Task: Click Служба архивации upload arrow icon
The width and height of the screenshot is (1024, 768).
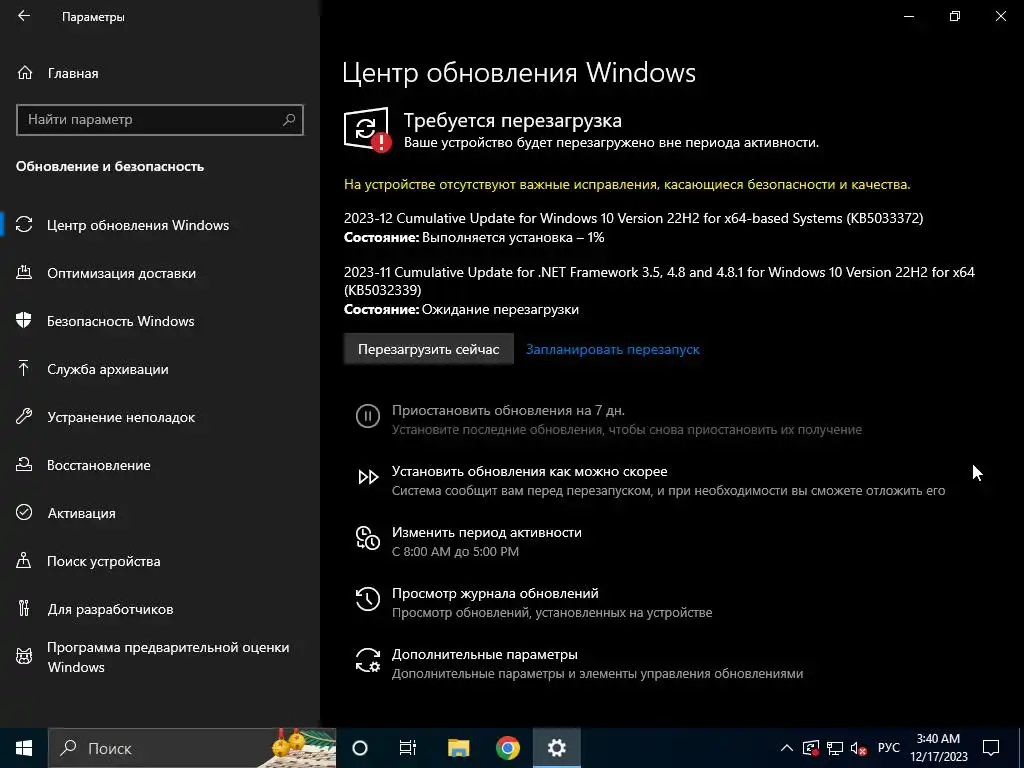Action: 24,369
